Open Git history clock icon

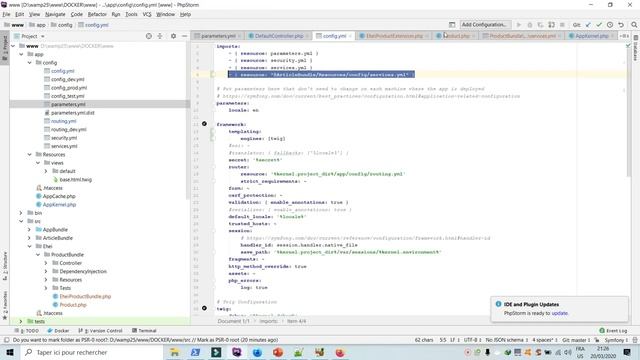tap(610, 25)
